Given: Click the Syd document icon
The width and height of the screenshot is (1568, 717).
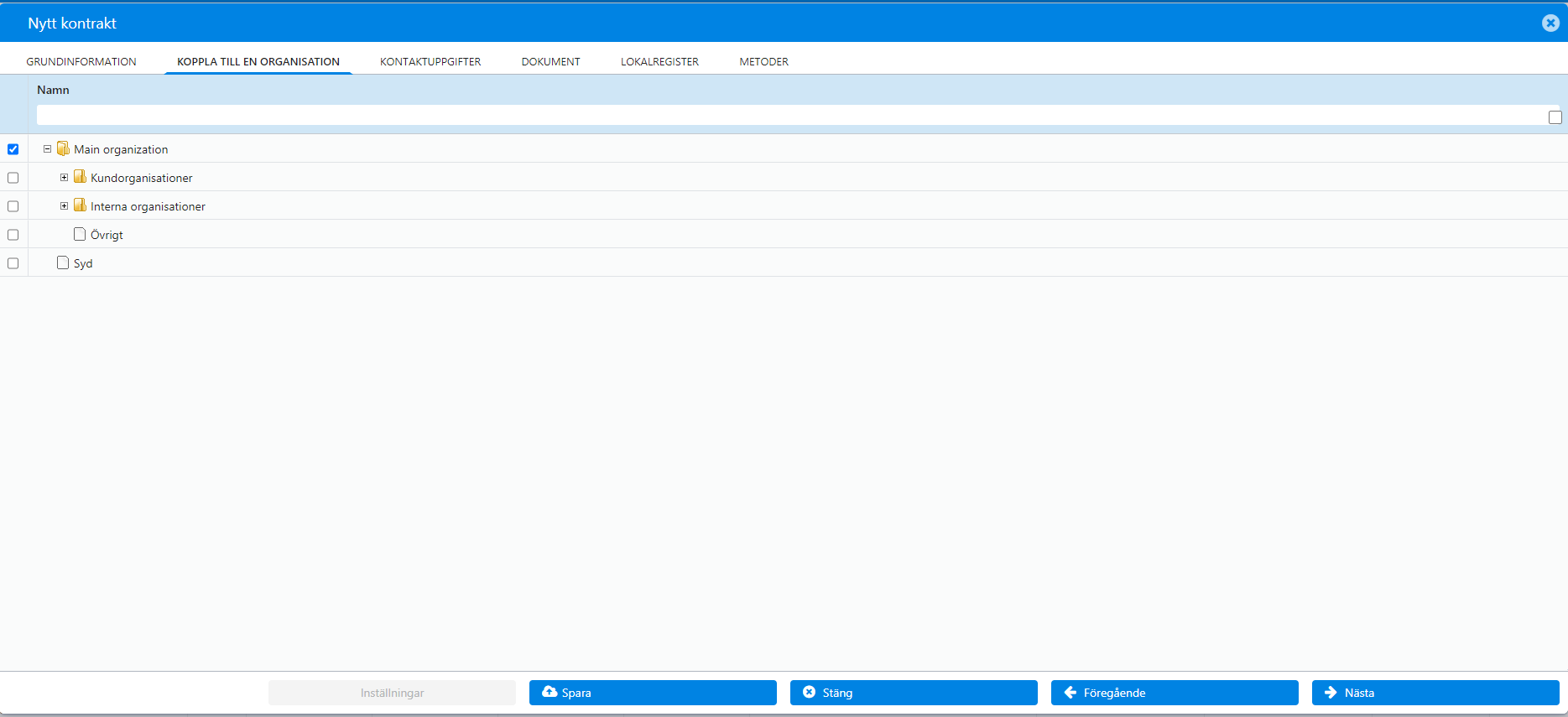Looking at the screenshot, I should coord(63,262).
